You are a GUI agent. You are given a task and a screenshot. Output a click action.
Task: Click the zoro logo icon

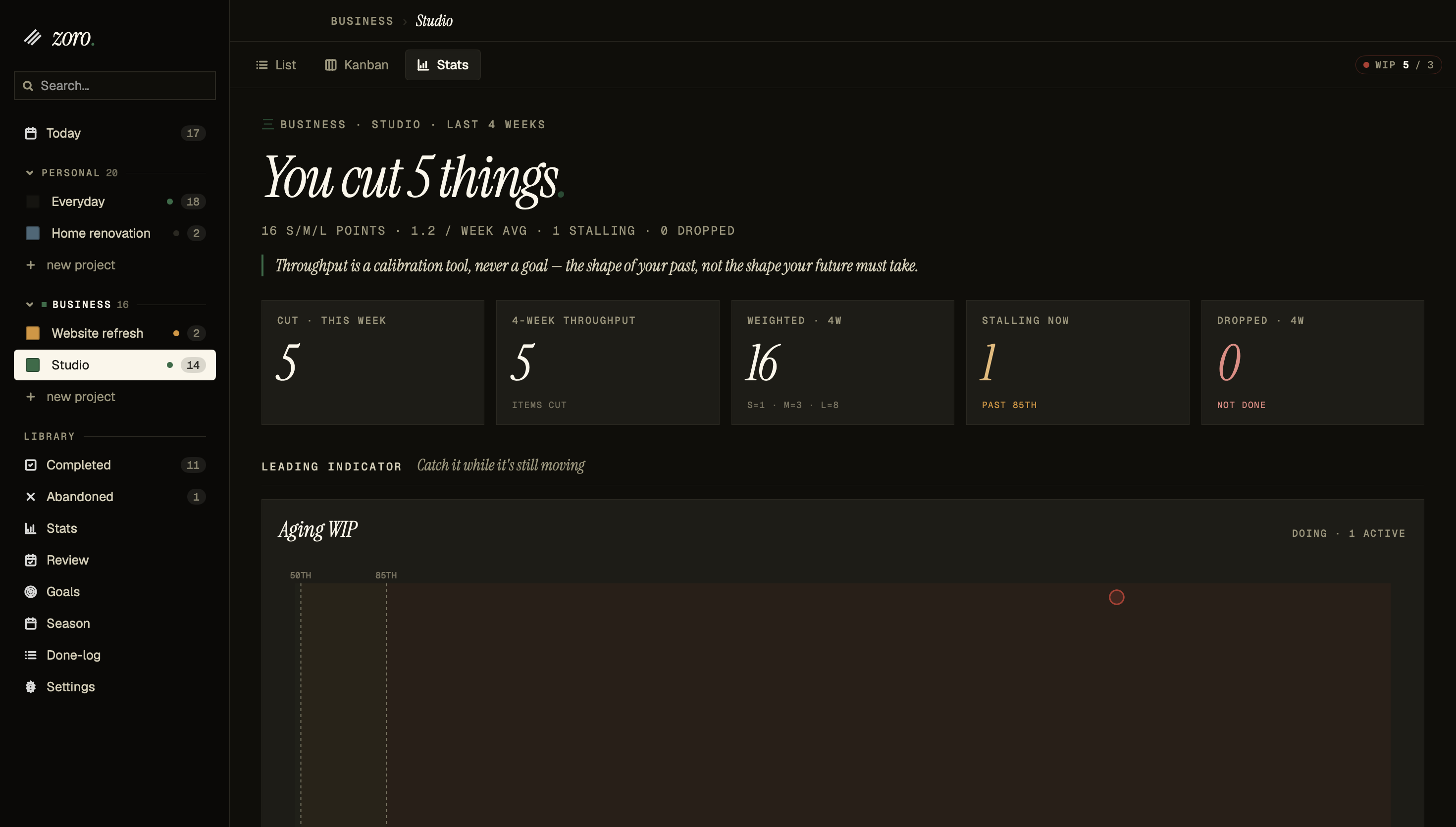click(33, 38)
